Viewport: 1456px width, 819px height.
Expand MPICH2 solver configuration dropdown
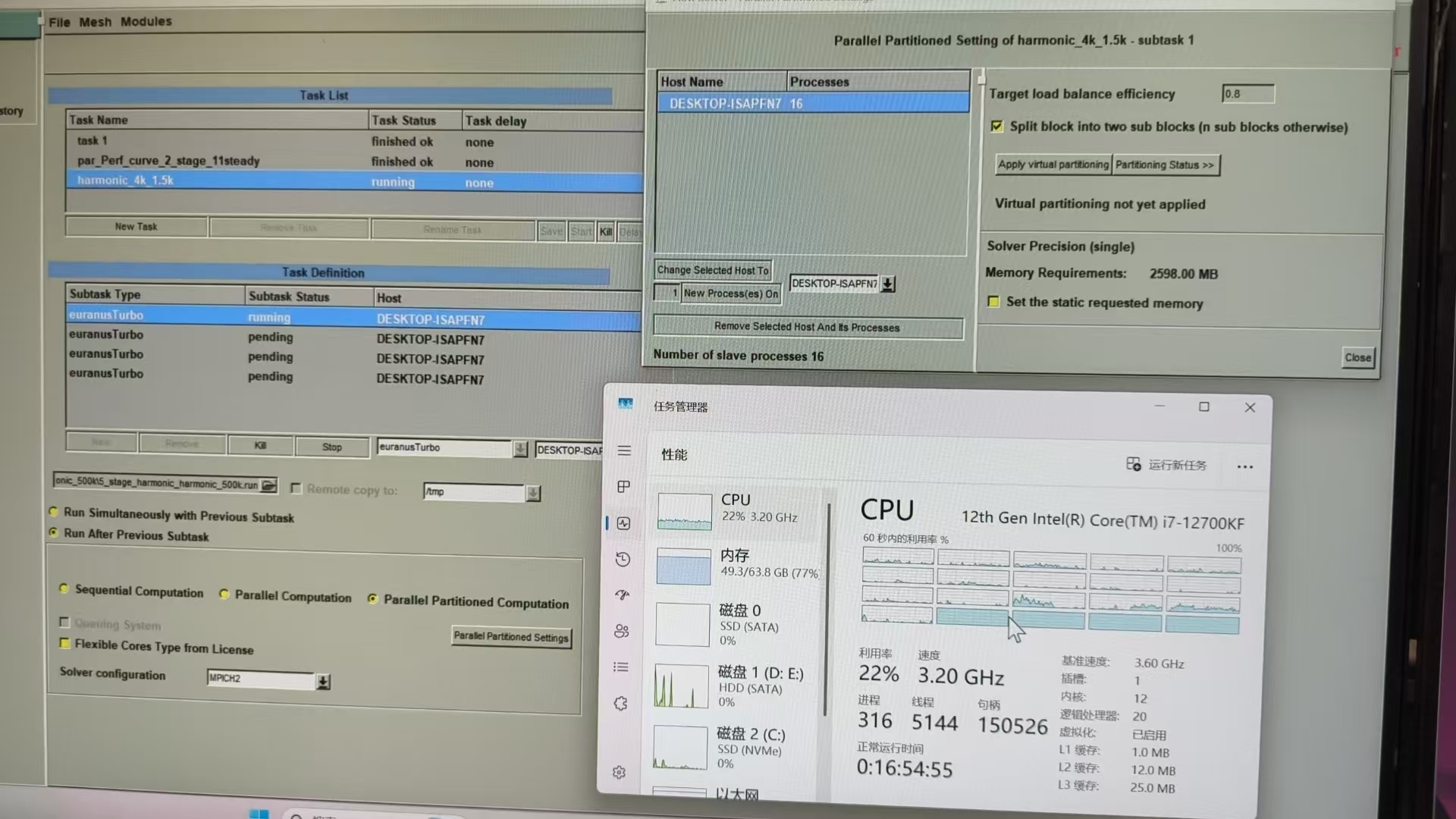(x=323, y=682)
